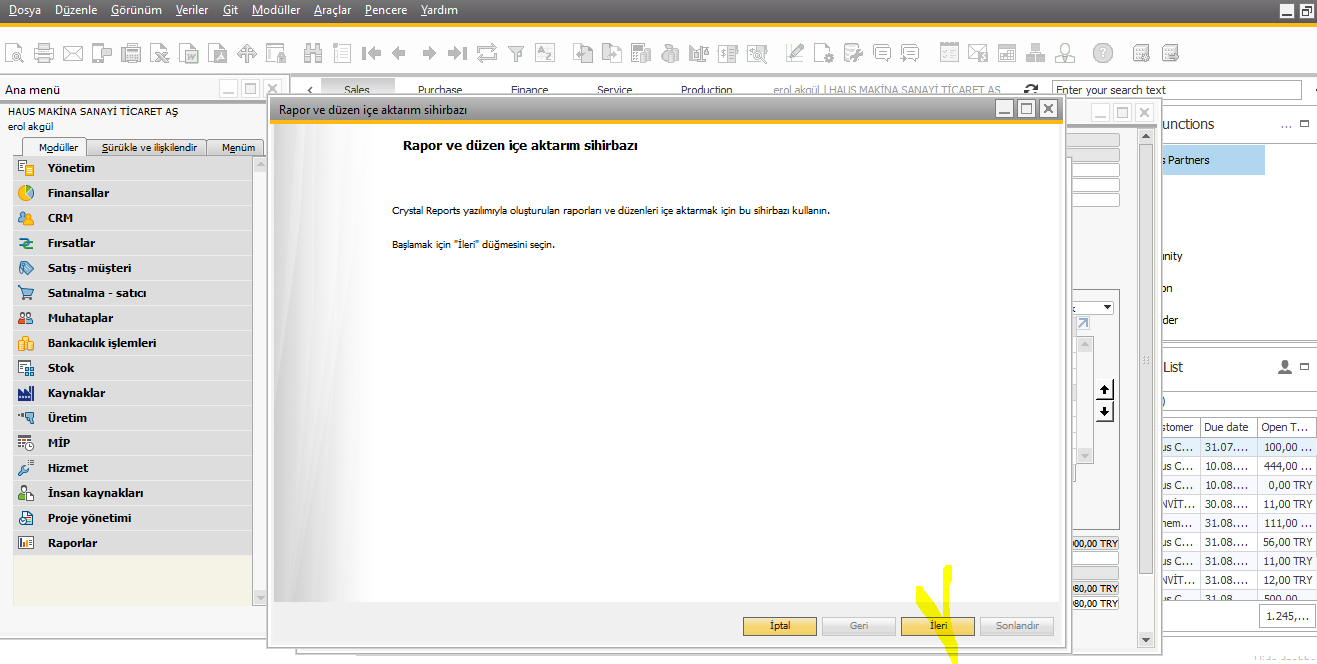Expand the Raporlar module
This screenshot has height=664, width=1317.
[x=72, y=543]
